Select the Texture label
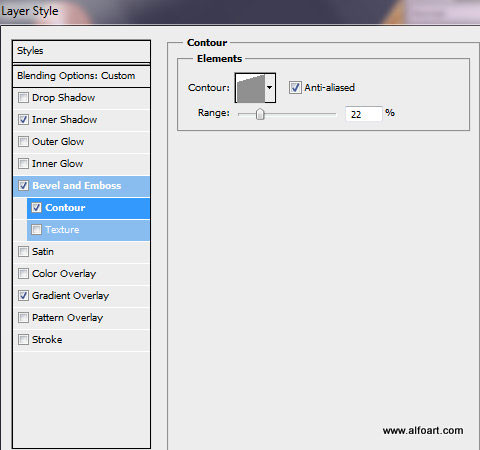480x450 pixels. [62, 230]
